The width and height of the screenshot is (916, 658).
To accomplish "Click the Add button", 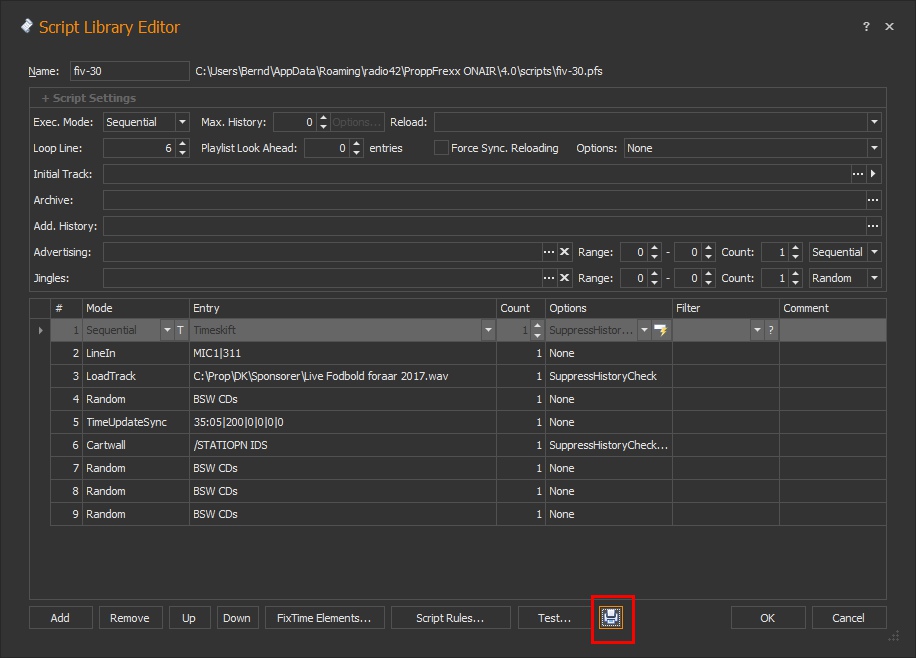I will tap(60, 618).
